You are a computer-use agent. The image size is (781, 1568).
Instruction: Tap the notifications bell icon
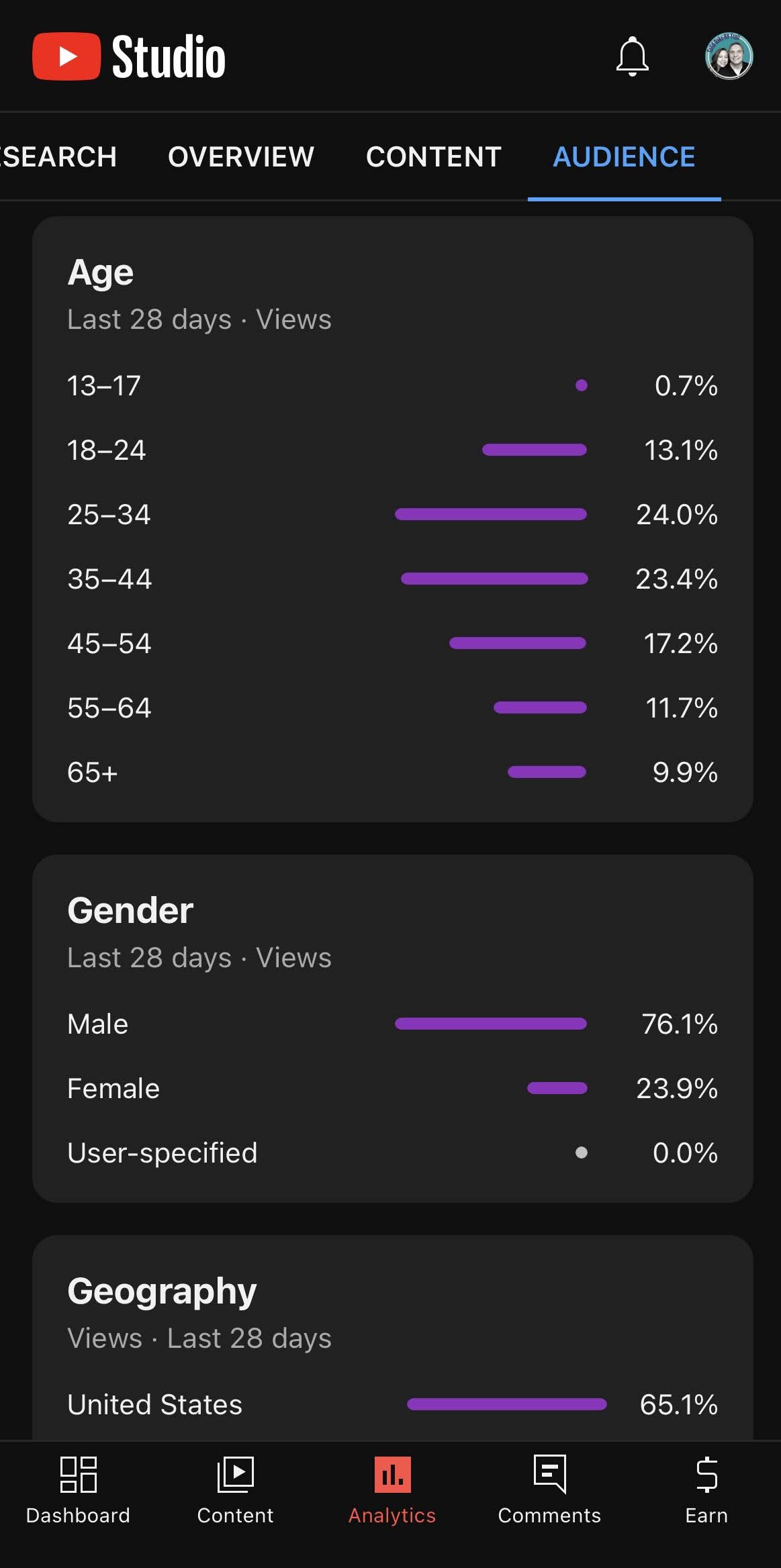pyautogui.click(x=632, y=57)
